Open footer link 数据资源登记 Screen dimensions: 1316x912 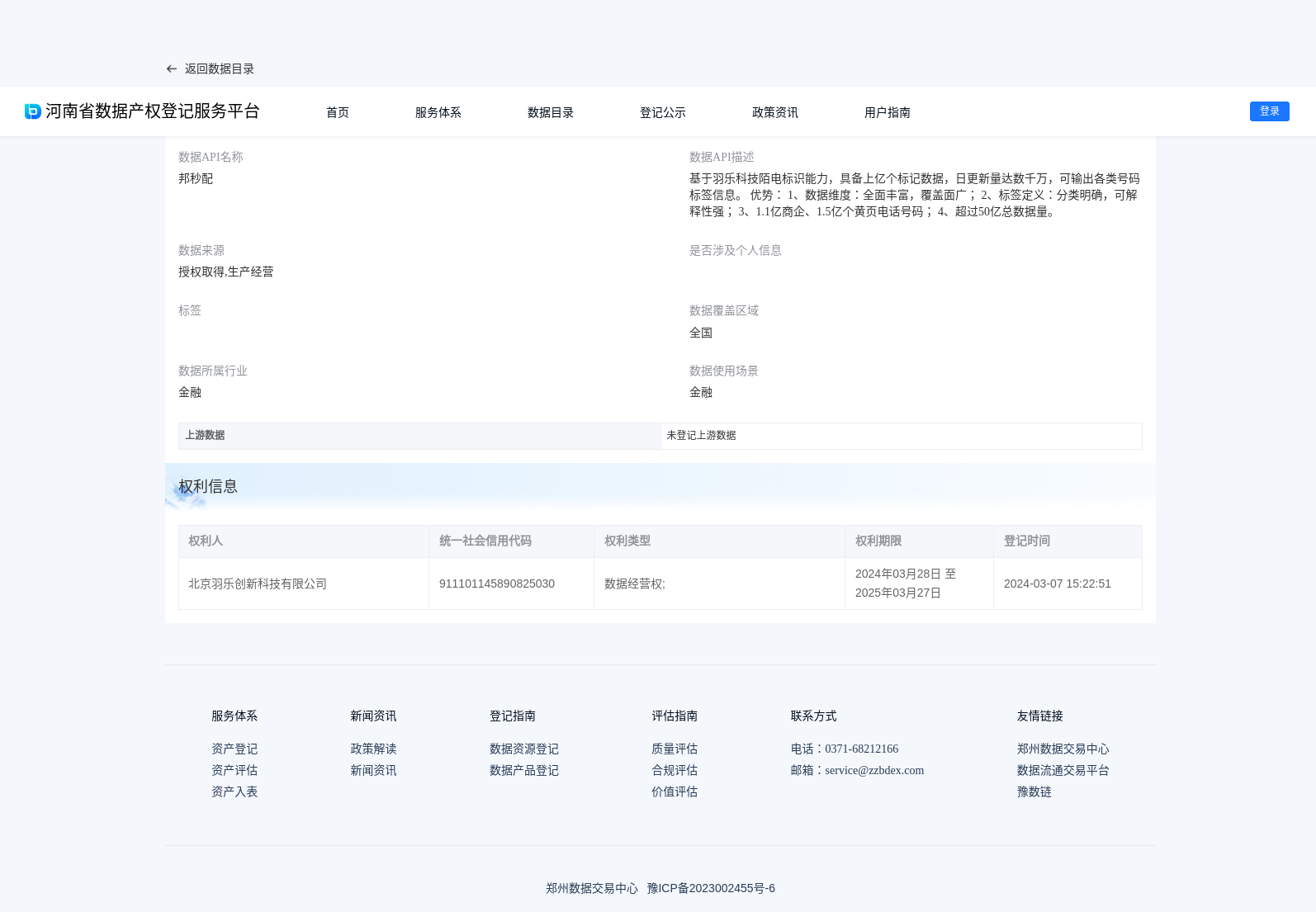(524, 749)
